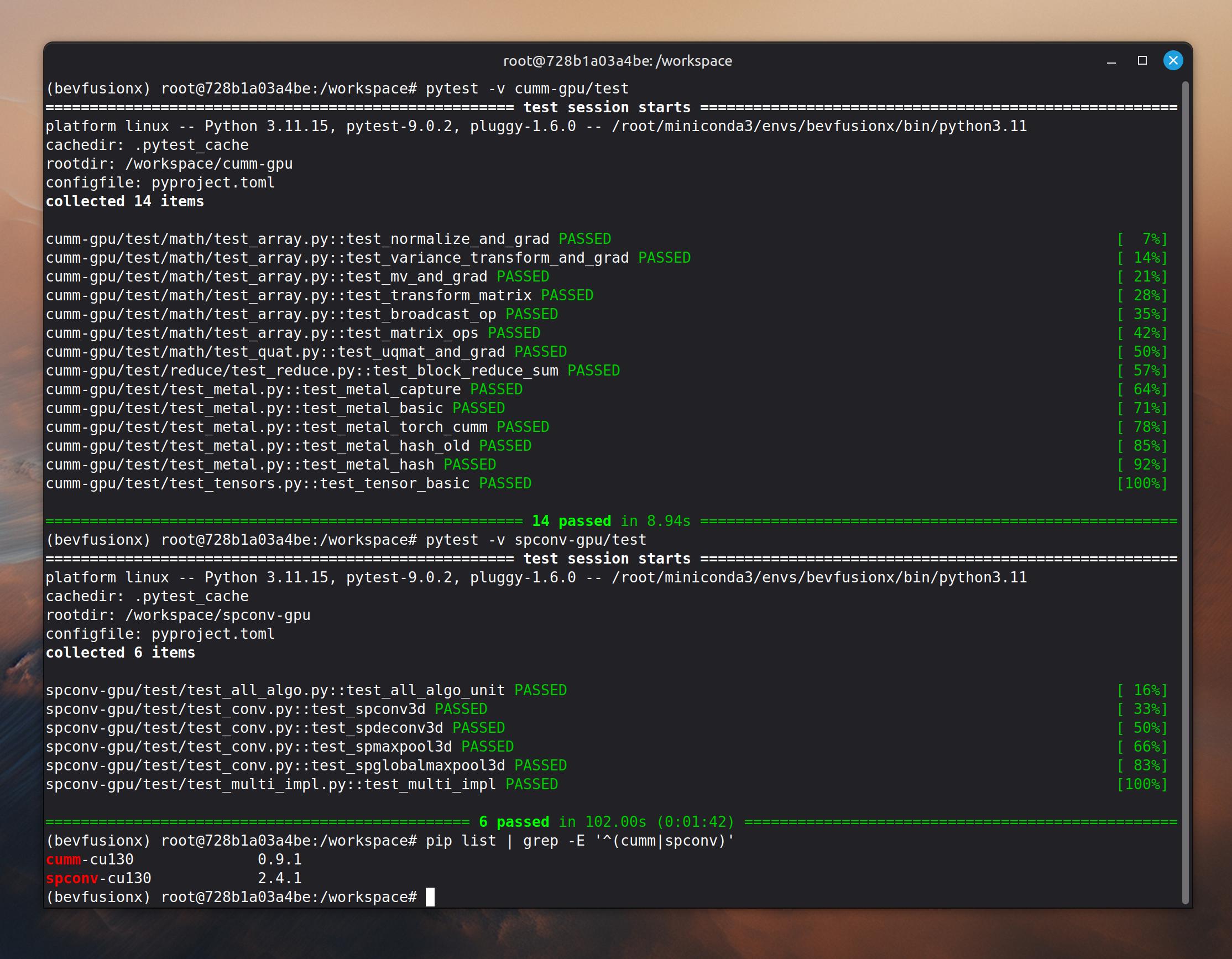This screenshot has height=959, width=1232.
Task: Click the '14 passed in 8.94s' summary
Action: tap(610, 520)
